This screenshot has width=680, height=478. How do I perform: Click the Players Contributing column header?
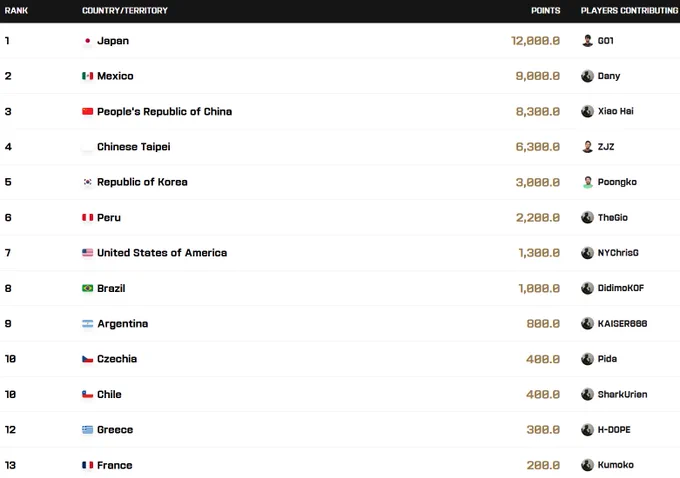click(x=630, y=10)
